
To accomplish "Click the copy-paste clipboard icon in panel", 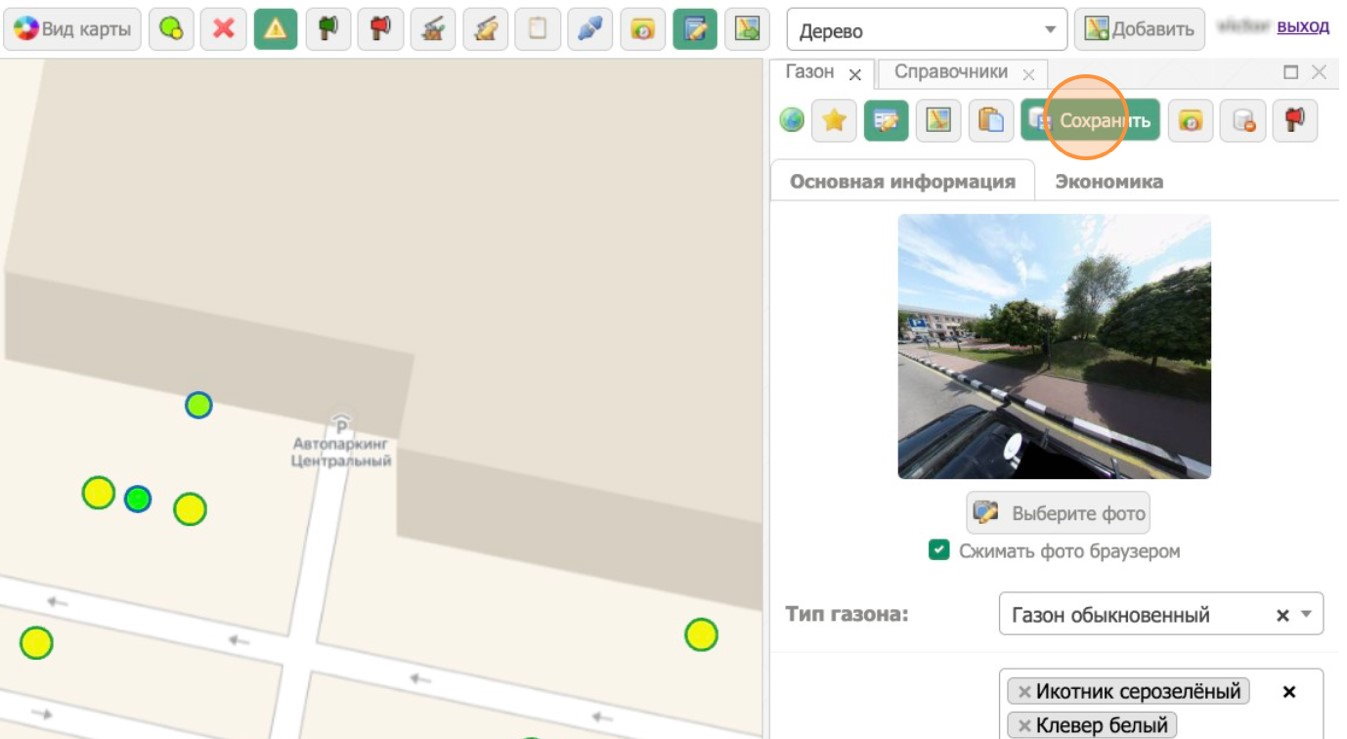I will 991,121.
